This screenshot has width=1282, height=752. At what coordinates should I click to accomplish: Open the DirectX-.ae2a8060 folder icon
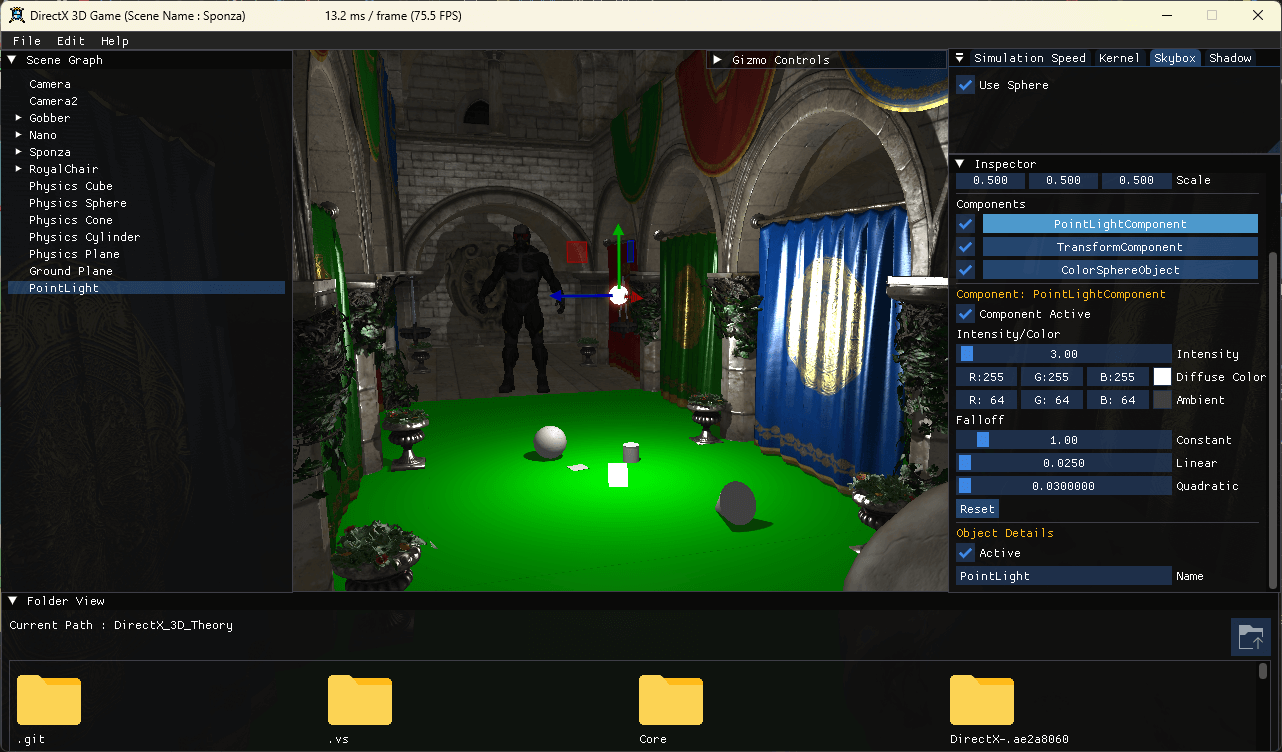982,700
